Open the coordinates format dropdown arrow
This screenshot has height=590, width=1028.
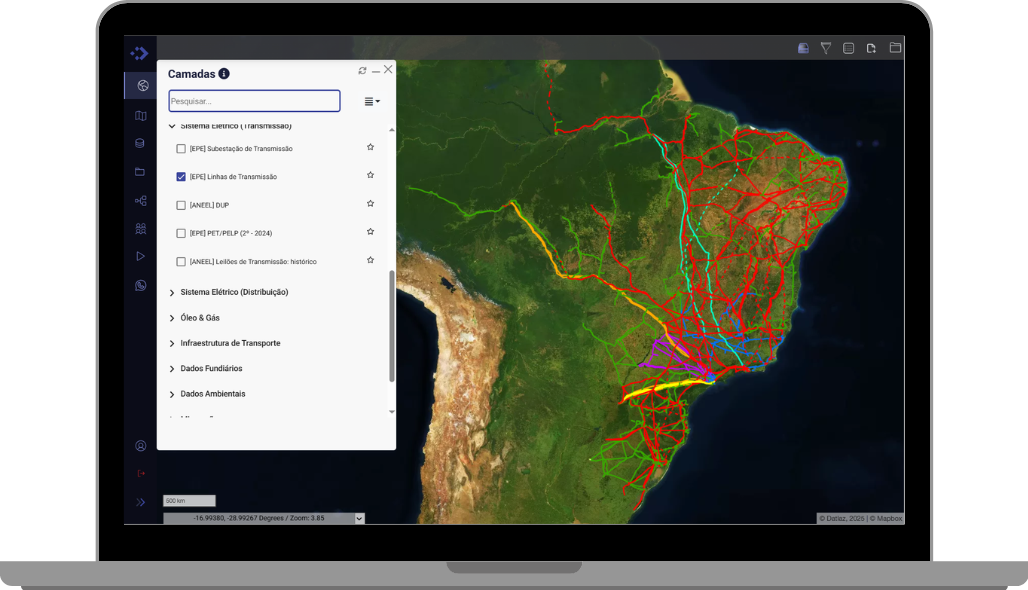(x=359, y=519)
